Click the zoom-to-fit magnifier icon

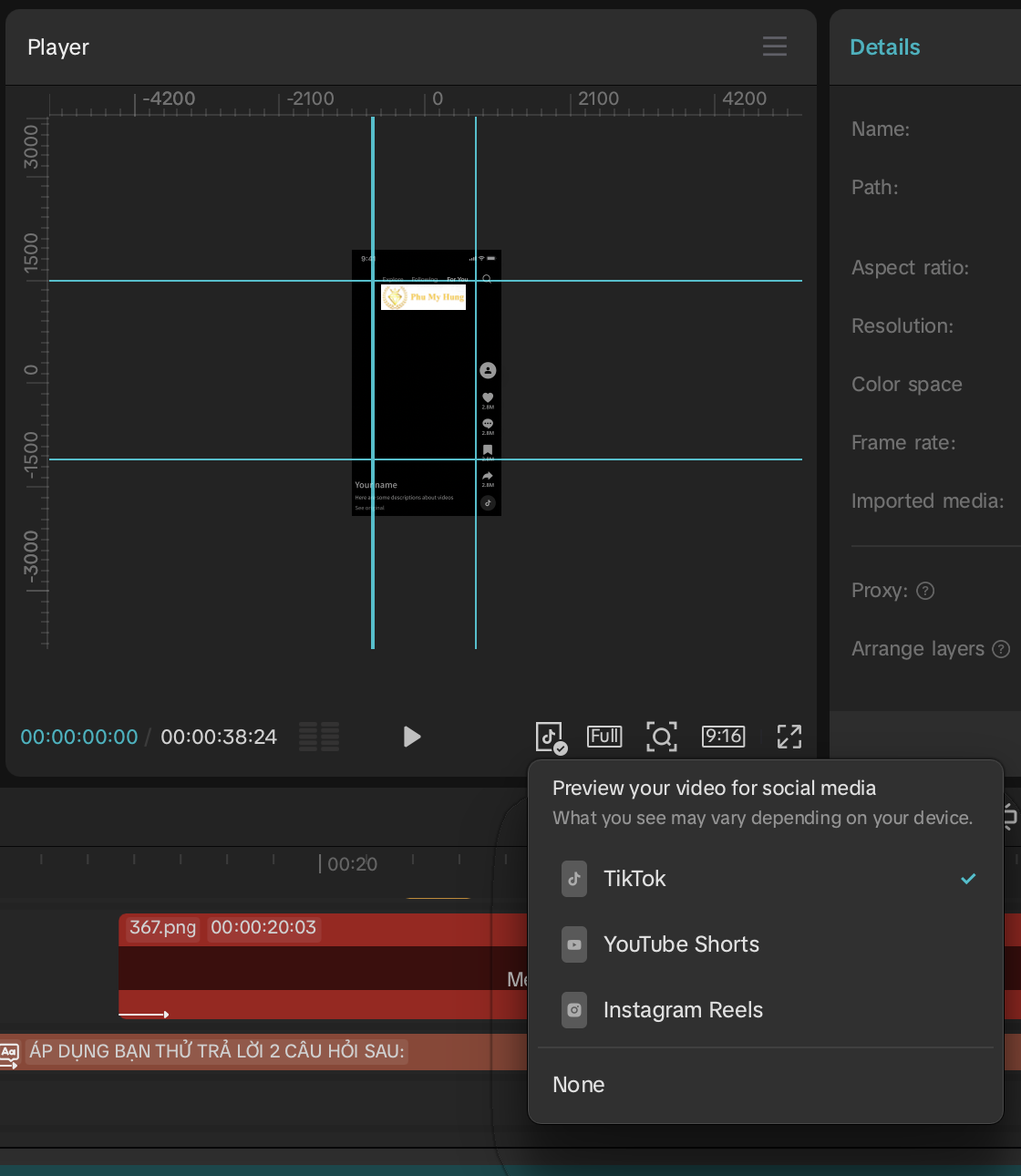[x=662, y=737]
